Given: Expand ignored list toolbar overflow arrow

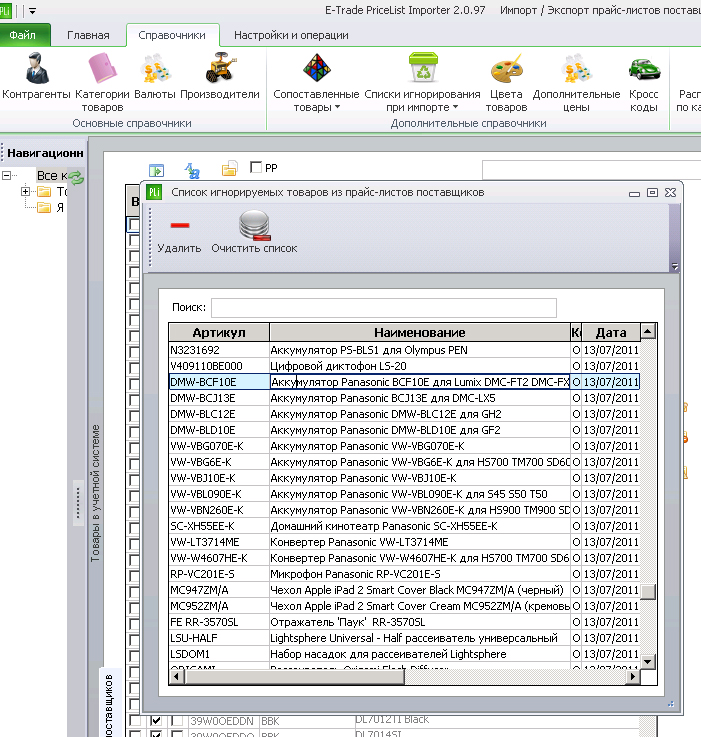Looking at the screenshot, I should [x=675, y=266].
